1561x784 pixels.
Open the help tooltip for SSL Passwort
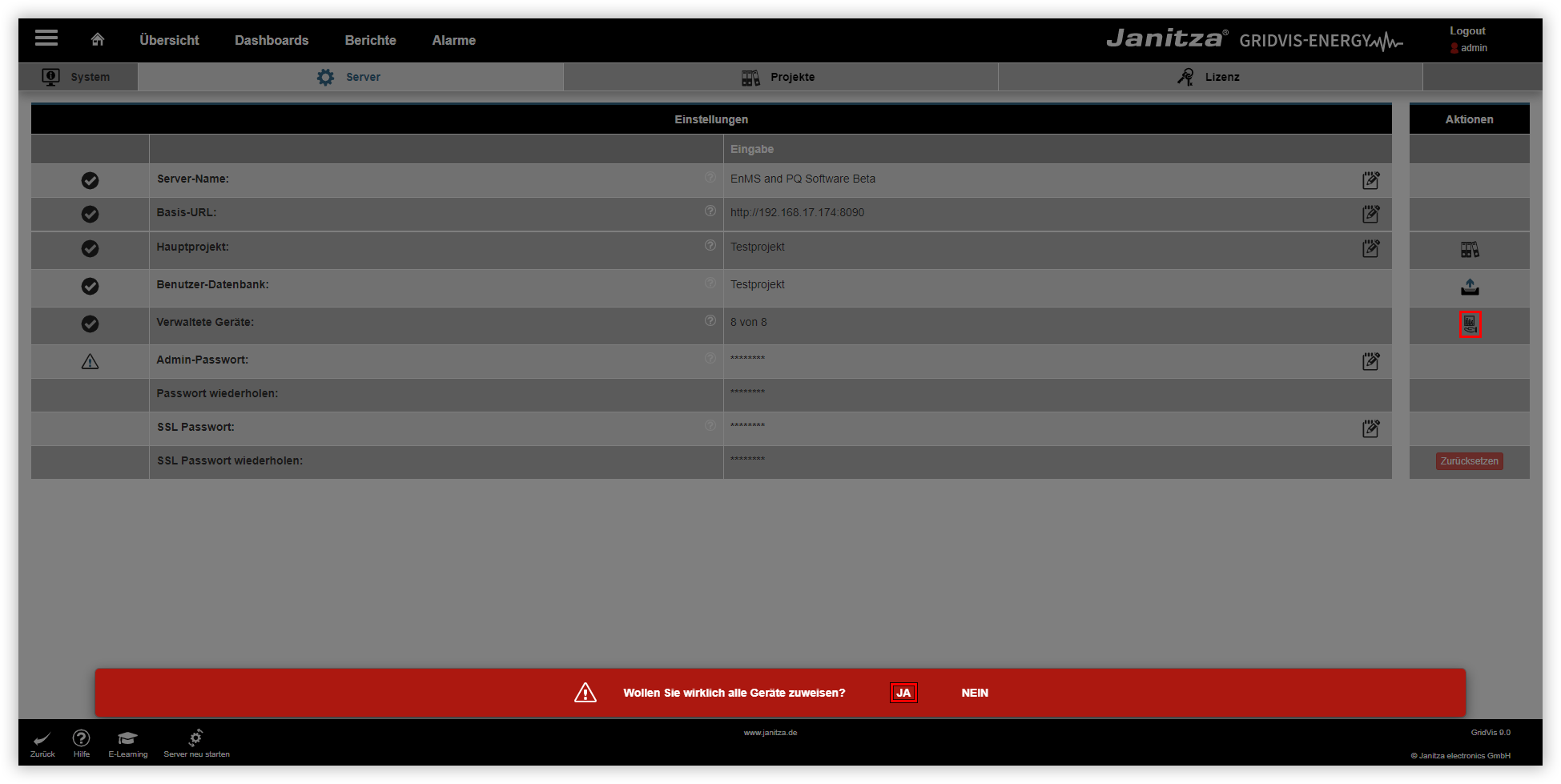pyautogui.click(x=710, y=425)
